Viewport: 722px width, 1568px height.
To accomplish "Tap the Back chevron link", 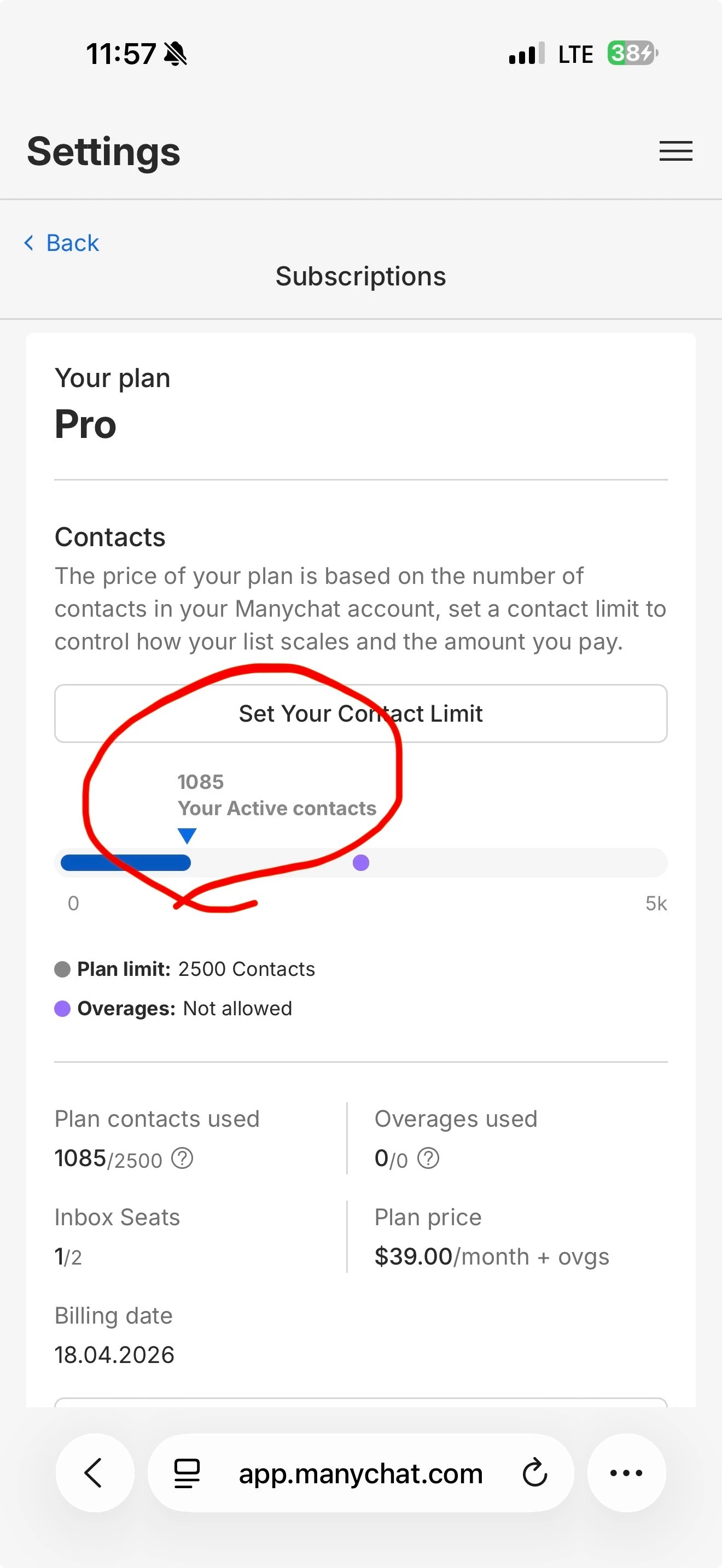I will click(x=61, y=243).
